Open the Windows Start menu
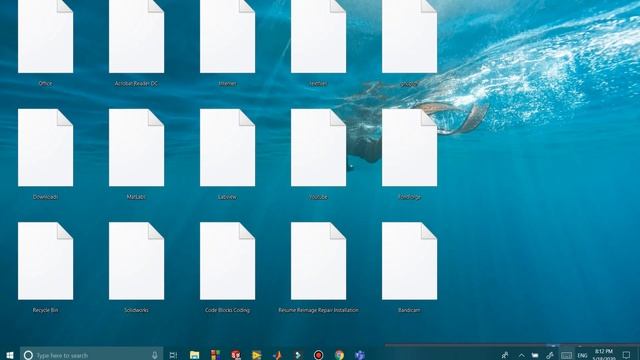The image size is (640, 360). point(10,355)
